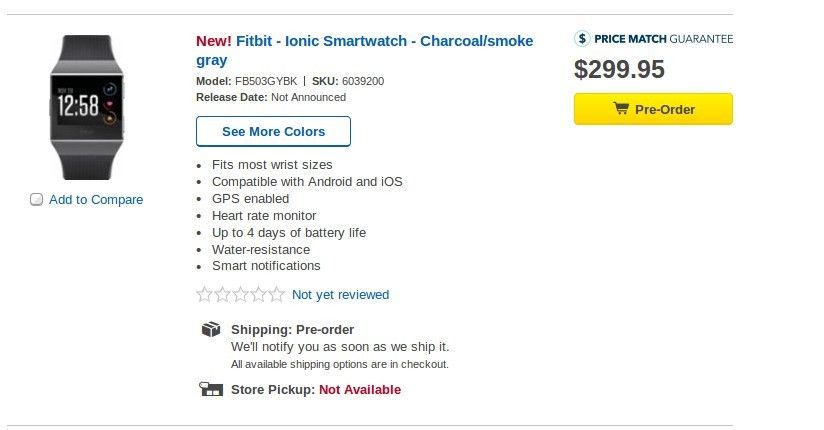Tick the Add to Compare checkbox

pyautogui.click(x=37, y=199)
